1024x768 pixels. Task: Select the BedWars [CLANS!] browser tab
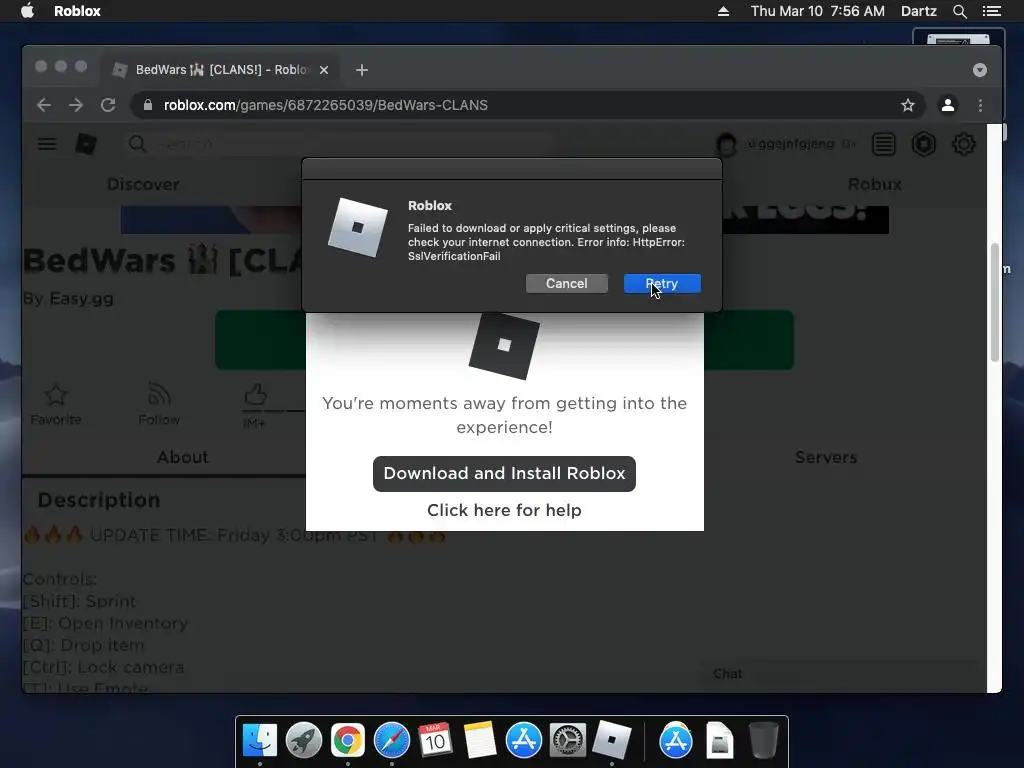point(219,70)
